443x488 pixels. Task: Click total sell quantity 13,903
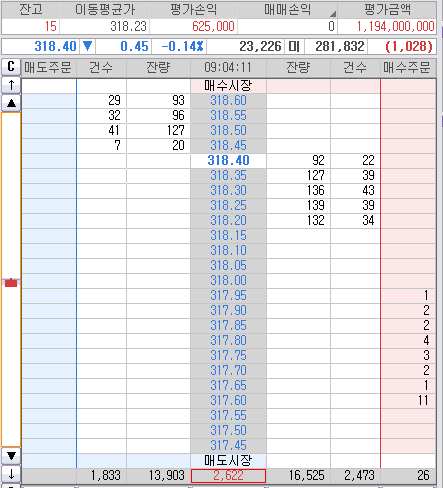(x=159, y=476)
